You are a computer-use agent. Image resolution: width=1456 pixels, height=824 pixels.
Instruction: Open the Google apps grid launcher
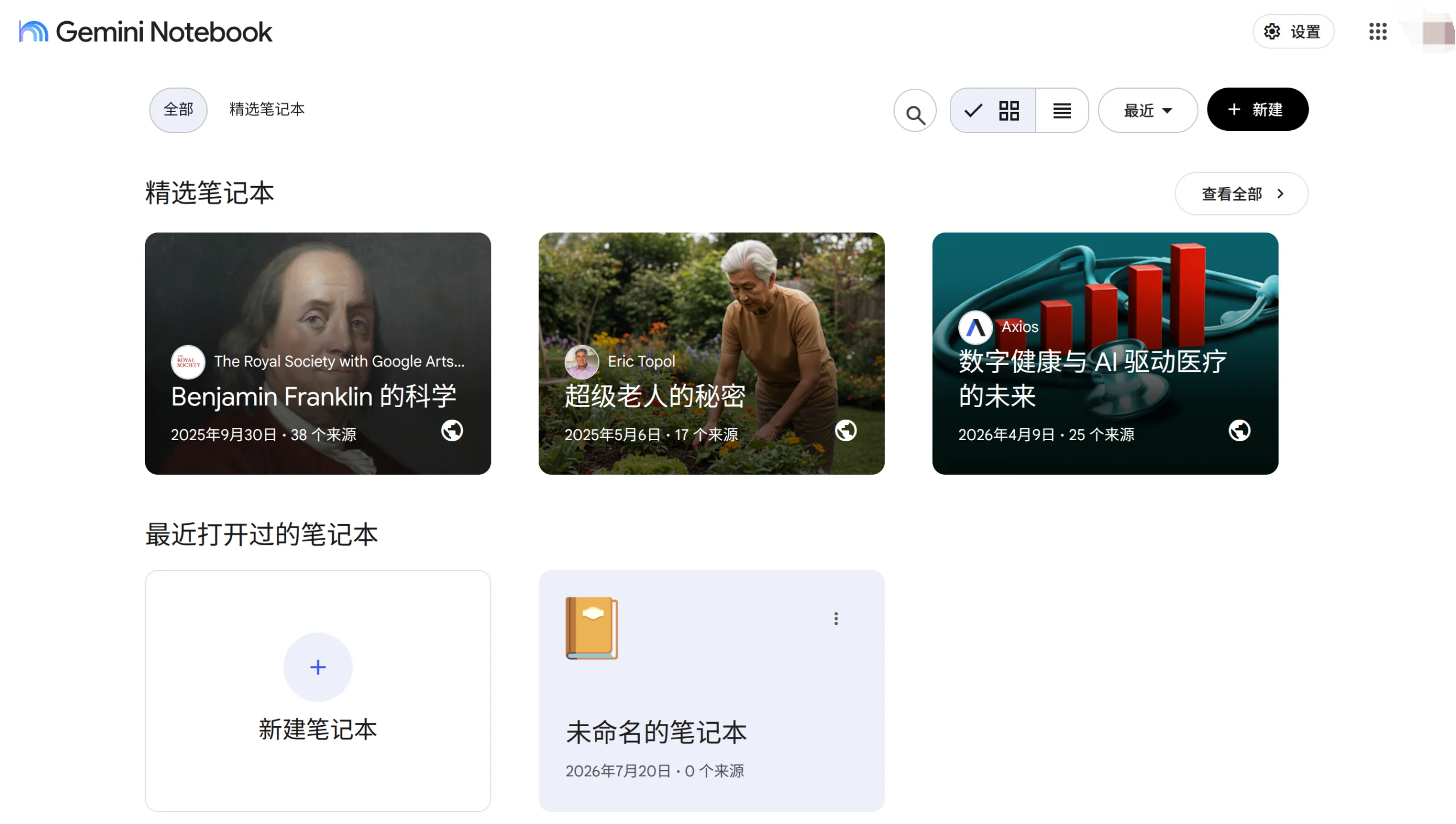pyautogui.click(x=1378, y=31)
